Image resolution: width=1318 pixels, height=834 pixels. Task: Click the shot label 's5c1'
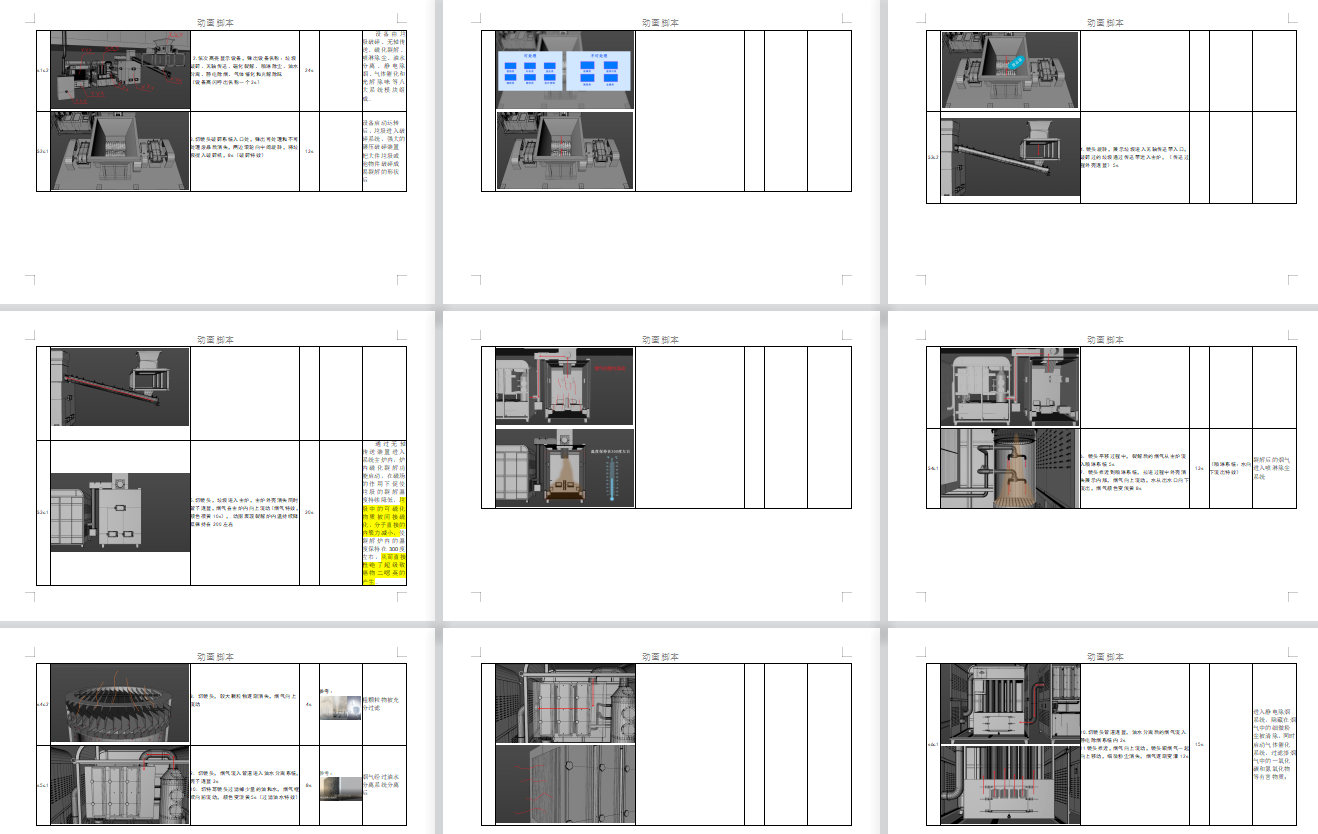(x=43, y=785)
